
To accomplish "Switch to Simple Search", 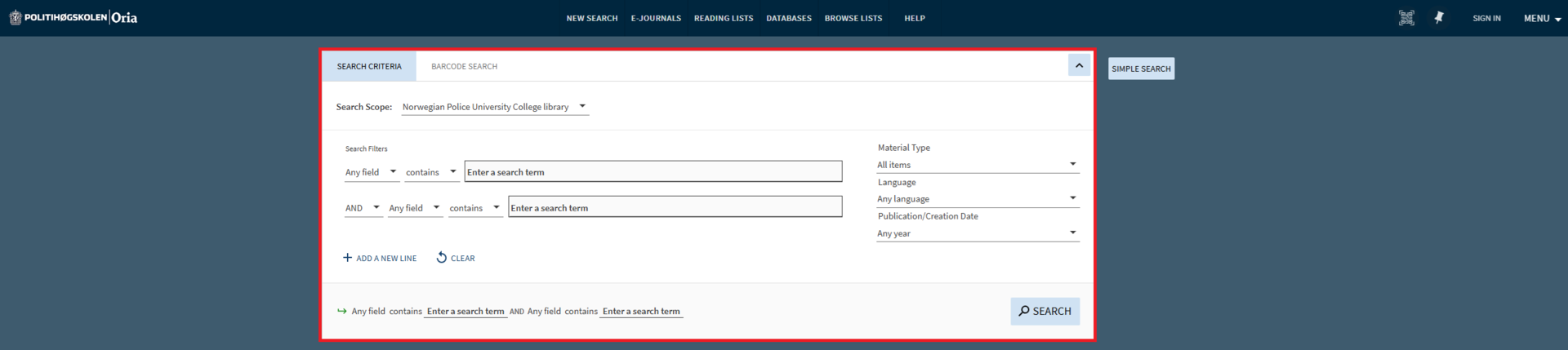I will (1141, 69).
